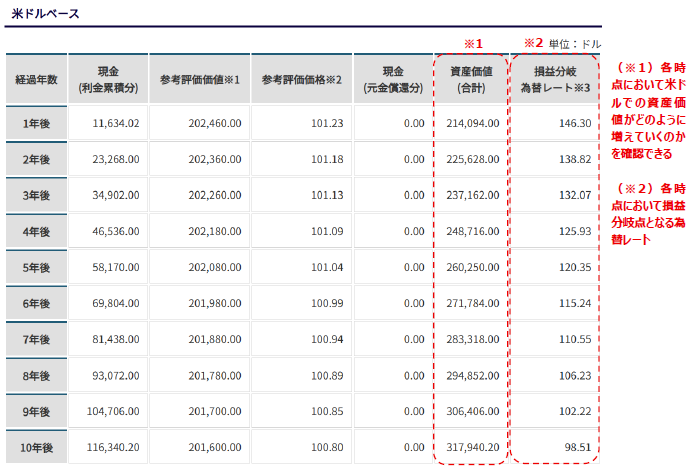This screenshot has height=473, width=695.
Task: Click the reference price 101.23
Action: click(327, 123)
